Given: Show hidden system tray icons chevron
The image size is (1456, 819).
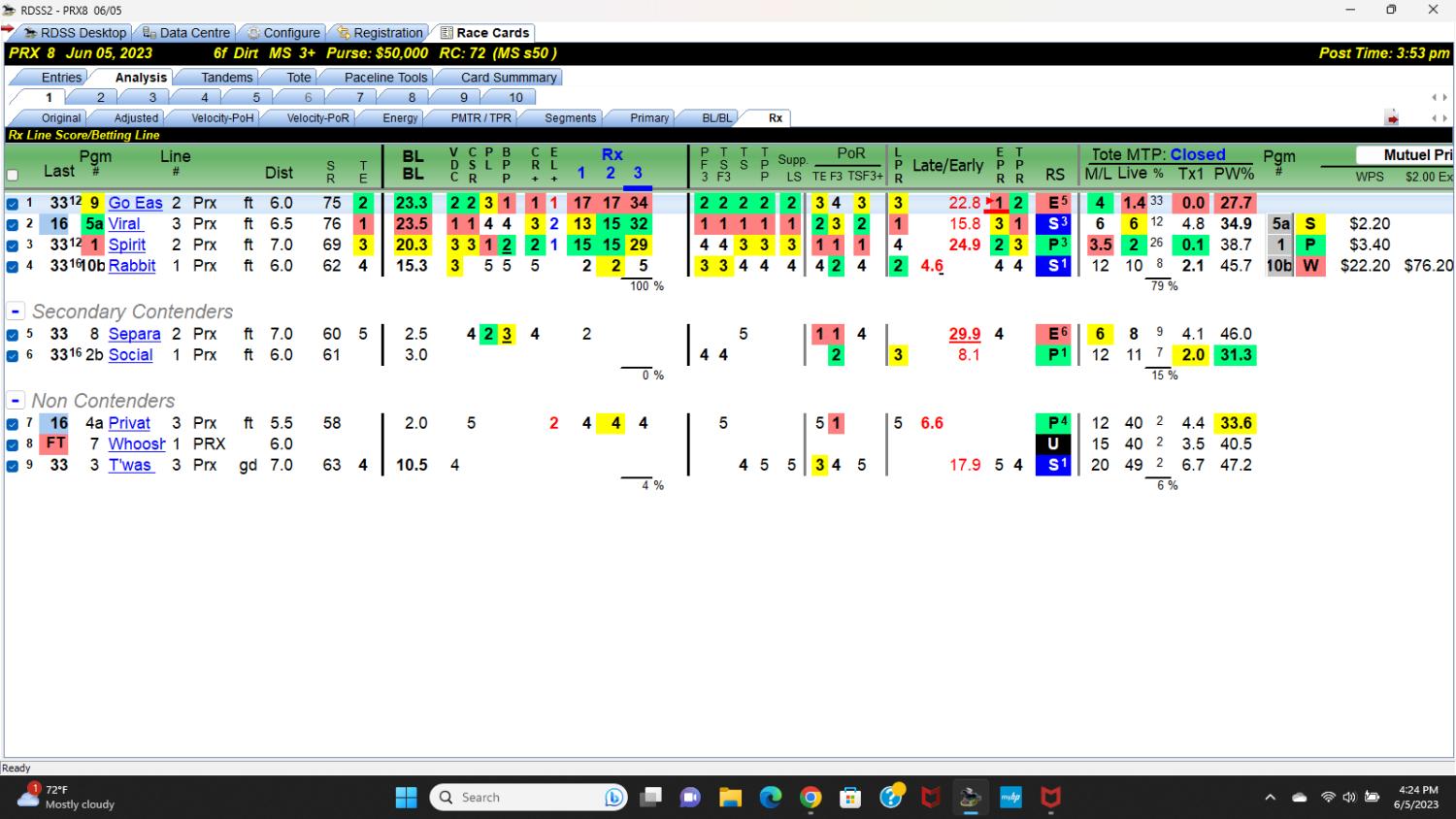Looking at the screenshot, I should pos(1270,798).
